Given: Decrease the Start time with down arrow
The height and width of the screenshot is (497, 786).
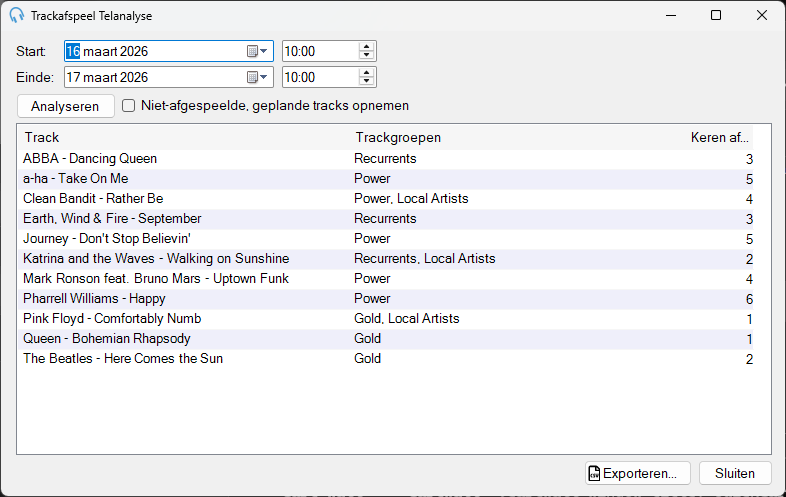Looking at the screenshot, I should click(x=366, y=55).
